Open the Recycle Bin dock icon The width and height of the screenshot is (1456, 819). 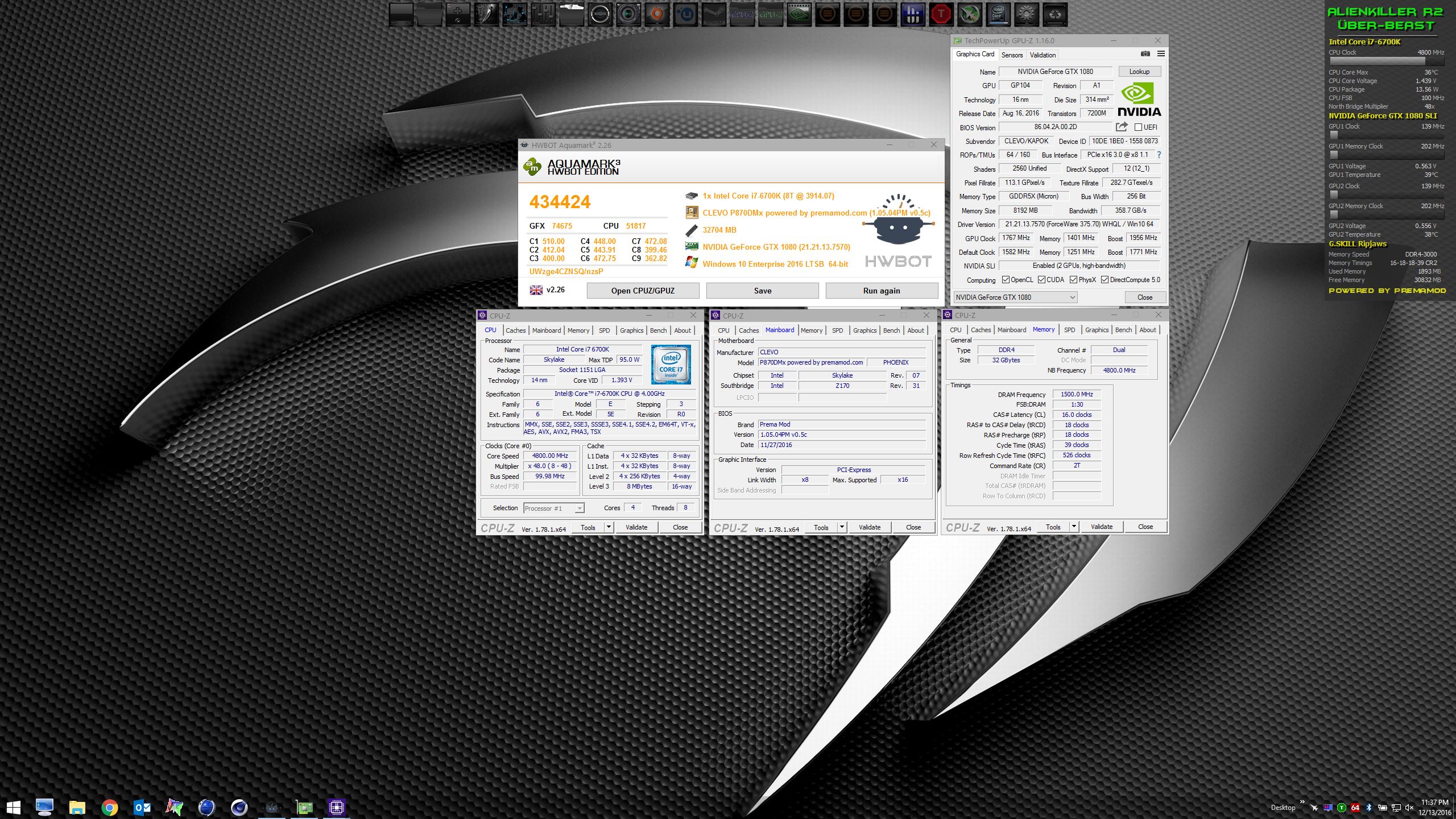click(1055, 15)
